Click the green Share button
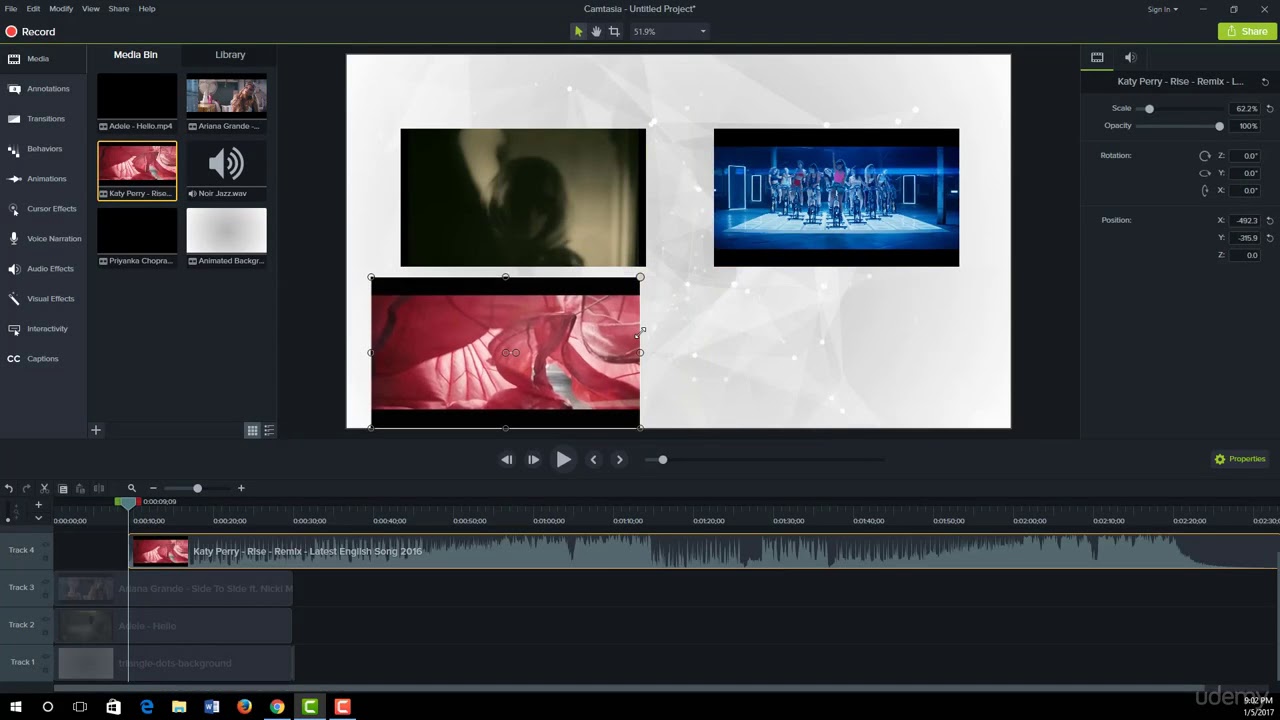This screenshot has width=1280, height=720. pyautogui.click(x=1247, y=31)
